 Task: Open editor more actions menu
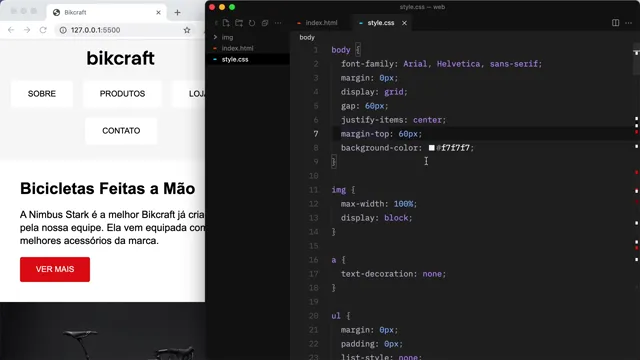[629, 23]
